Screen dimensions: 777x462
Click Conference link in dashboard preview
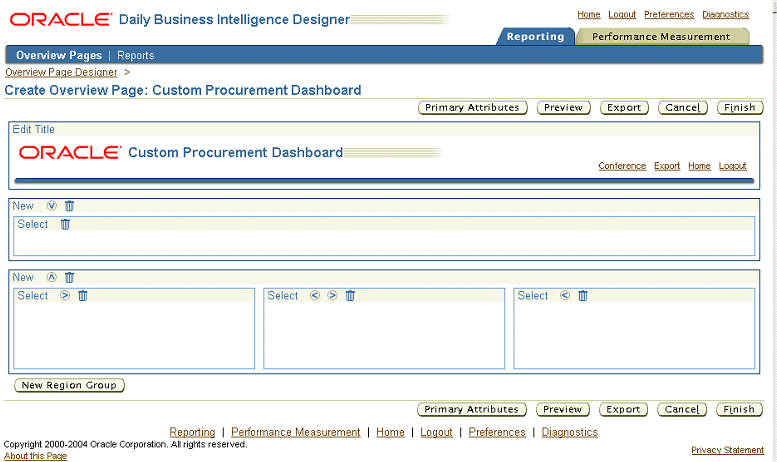click(622, 166)
